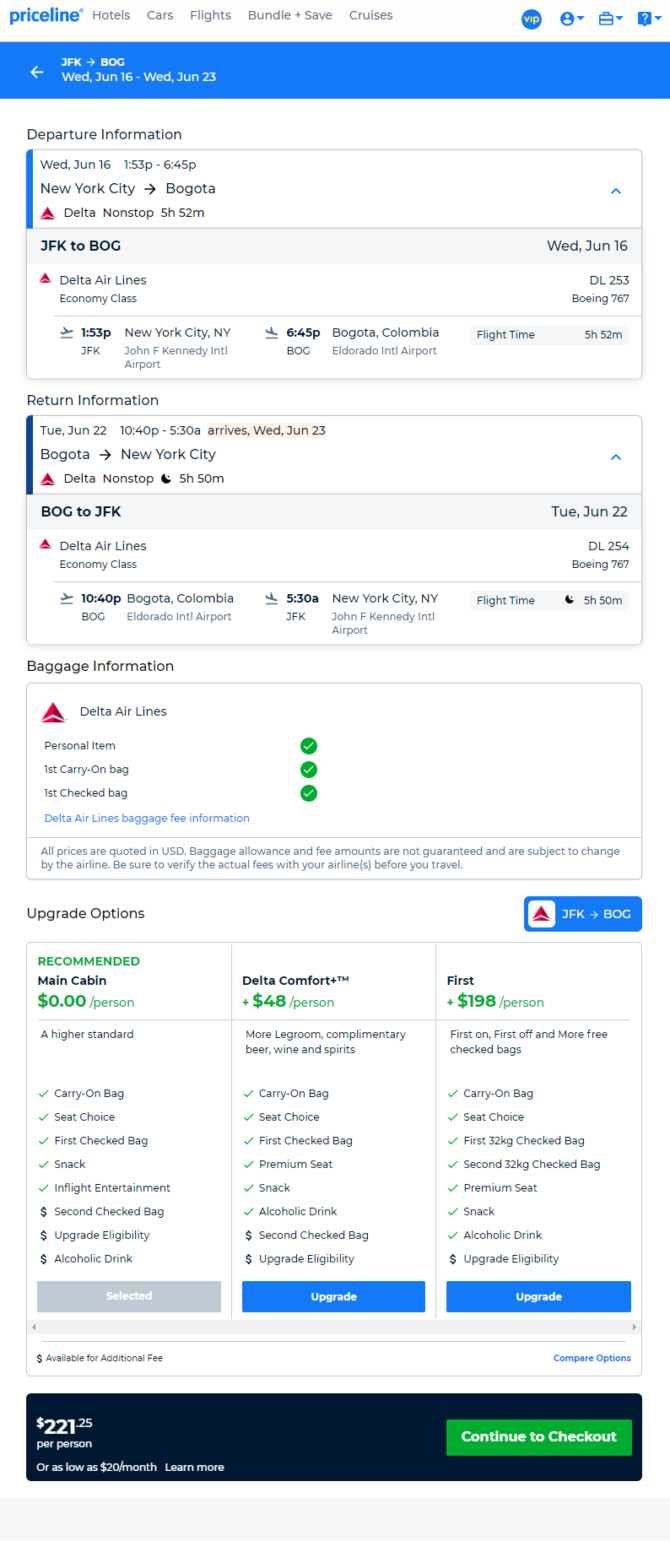670x1541 pixels.
Task: Open Delta Air Lines baggage fee information
Action: pos(147,818)
